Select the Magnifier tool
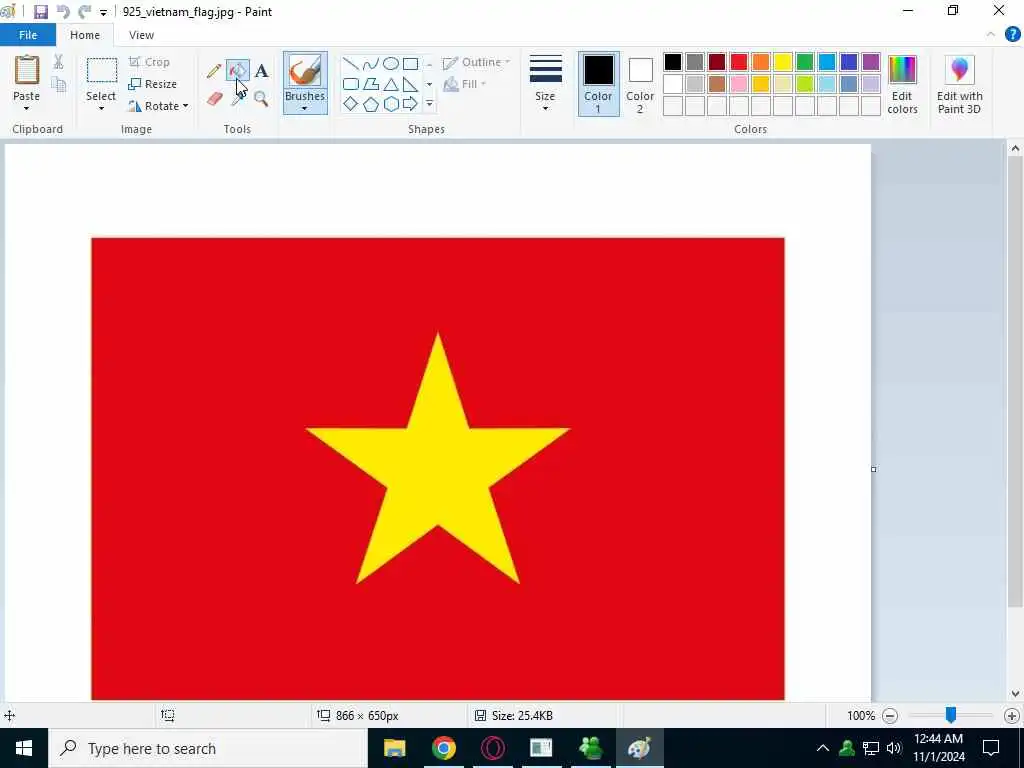 [261, 99]
